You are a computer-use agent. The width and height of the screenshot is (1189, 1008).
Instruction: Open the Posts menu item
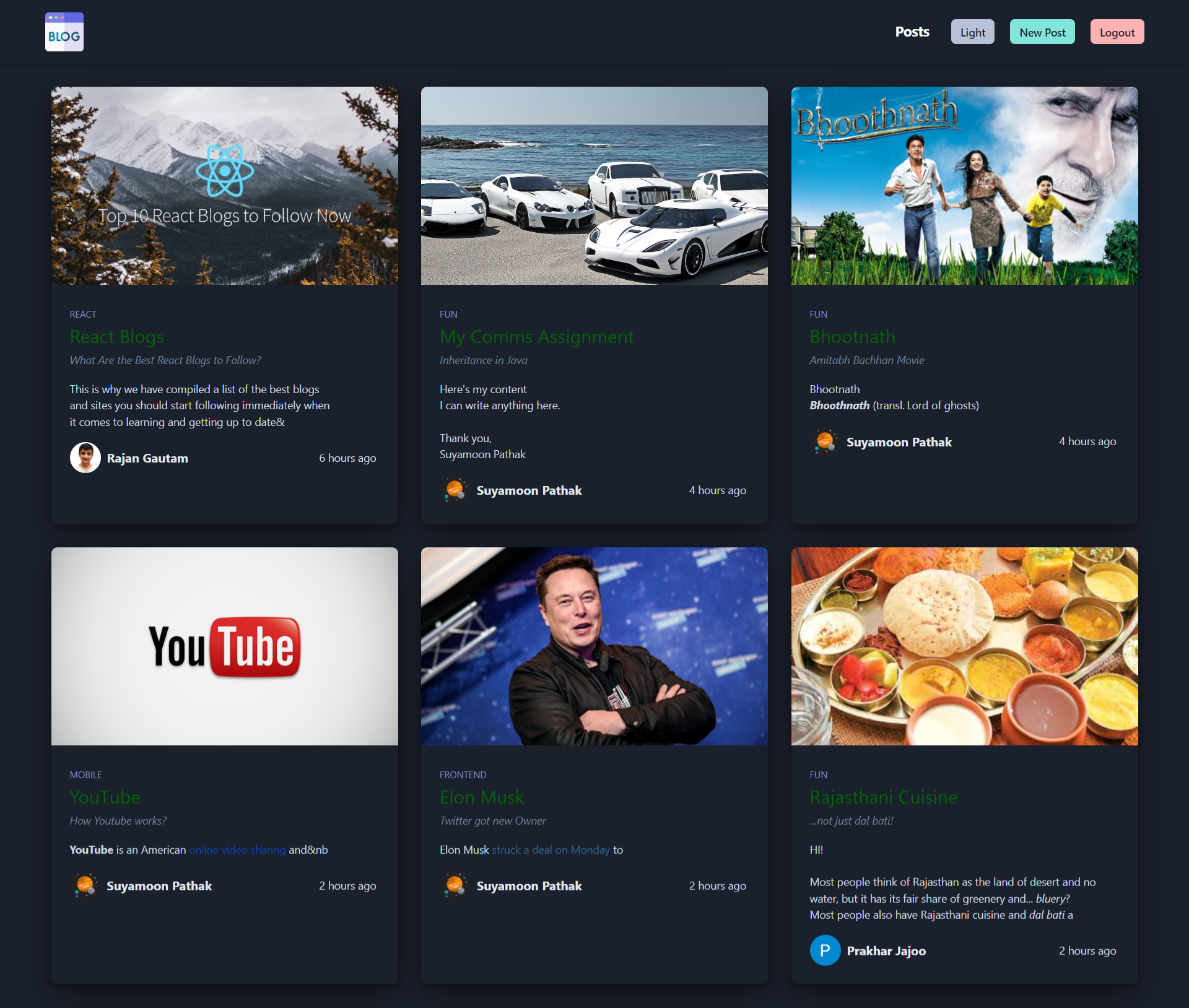click(x=912, y=32)
